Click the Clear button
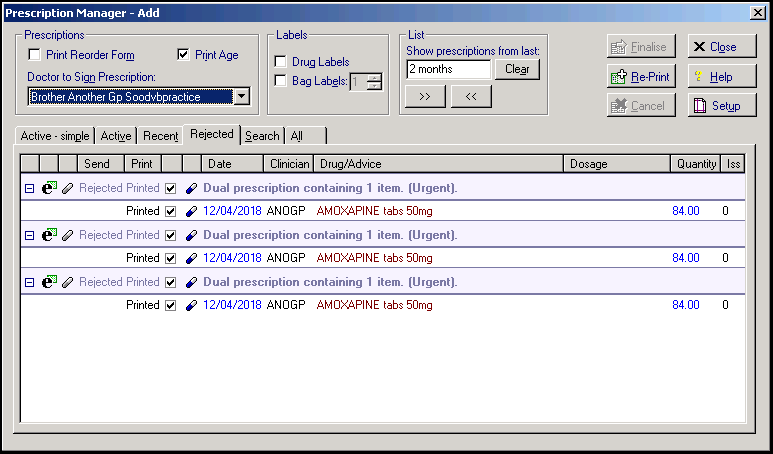The width and height of the screenshot is (773, 454). coord(517,70)
